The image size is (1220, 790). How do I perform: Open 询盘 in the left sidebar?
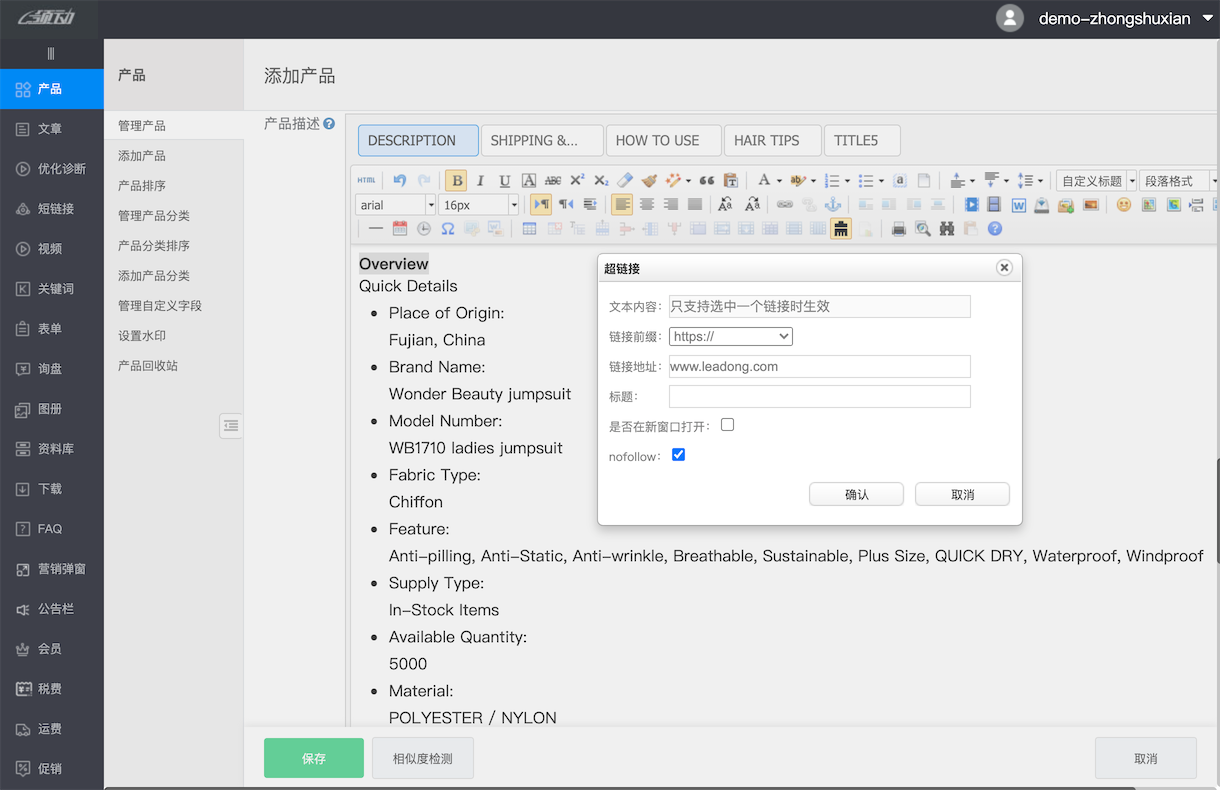pos(50,369)
